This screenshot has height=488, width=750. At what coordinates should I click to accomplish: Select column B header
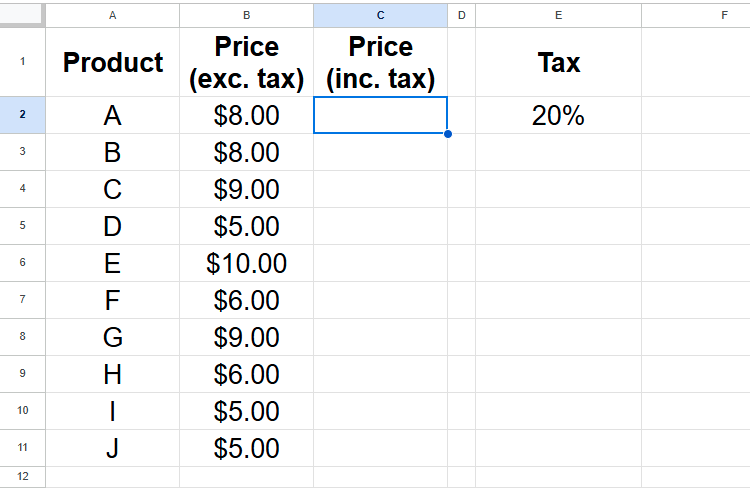(246, 15)
